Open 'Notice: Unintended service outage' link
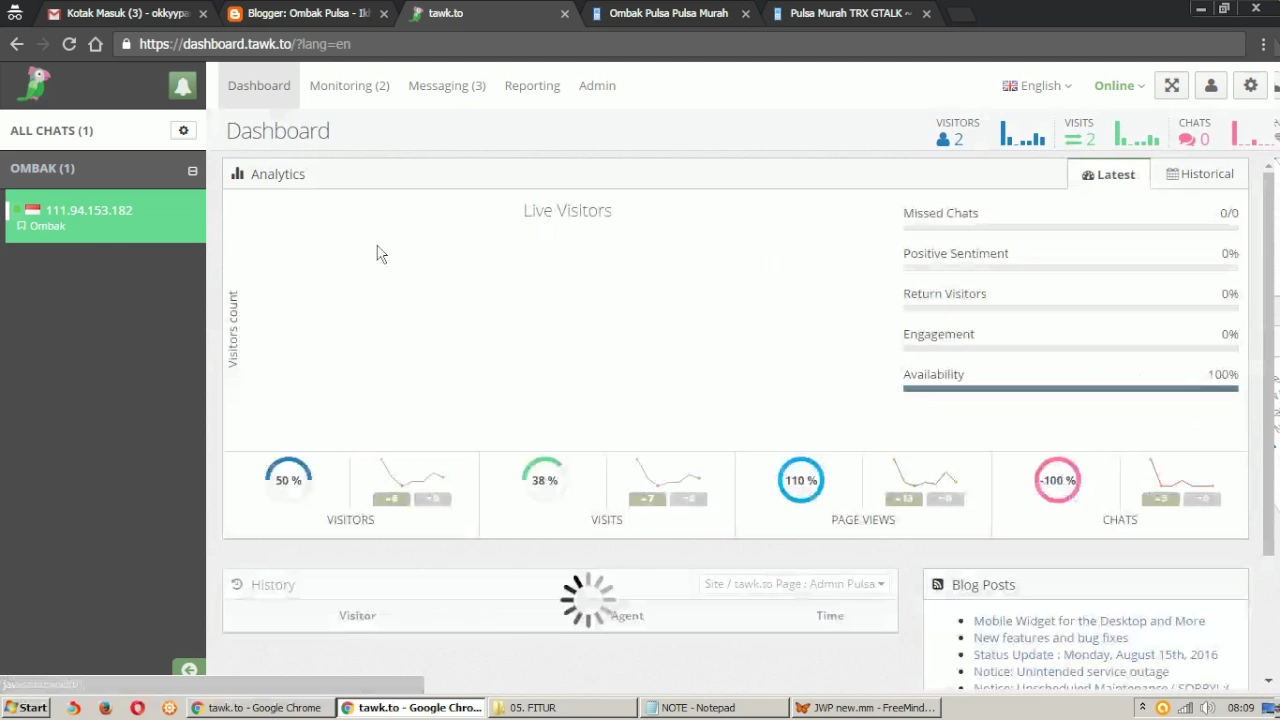 1071,672
